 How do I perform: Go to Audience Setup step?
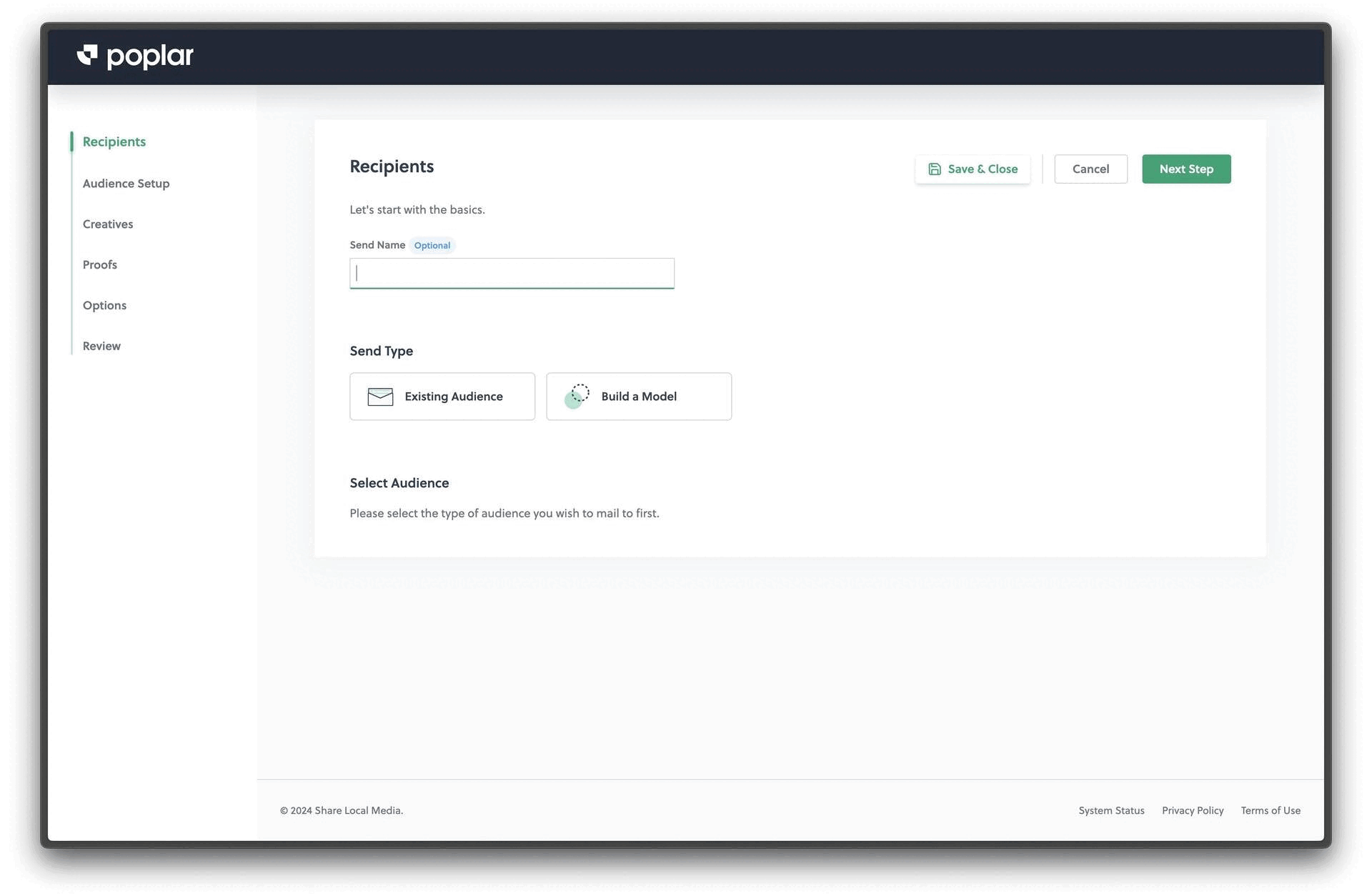coord(126,184)
